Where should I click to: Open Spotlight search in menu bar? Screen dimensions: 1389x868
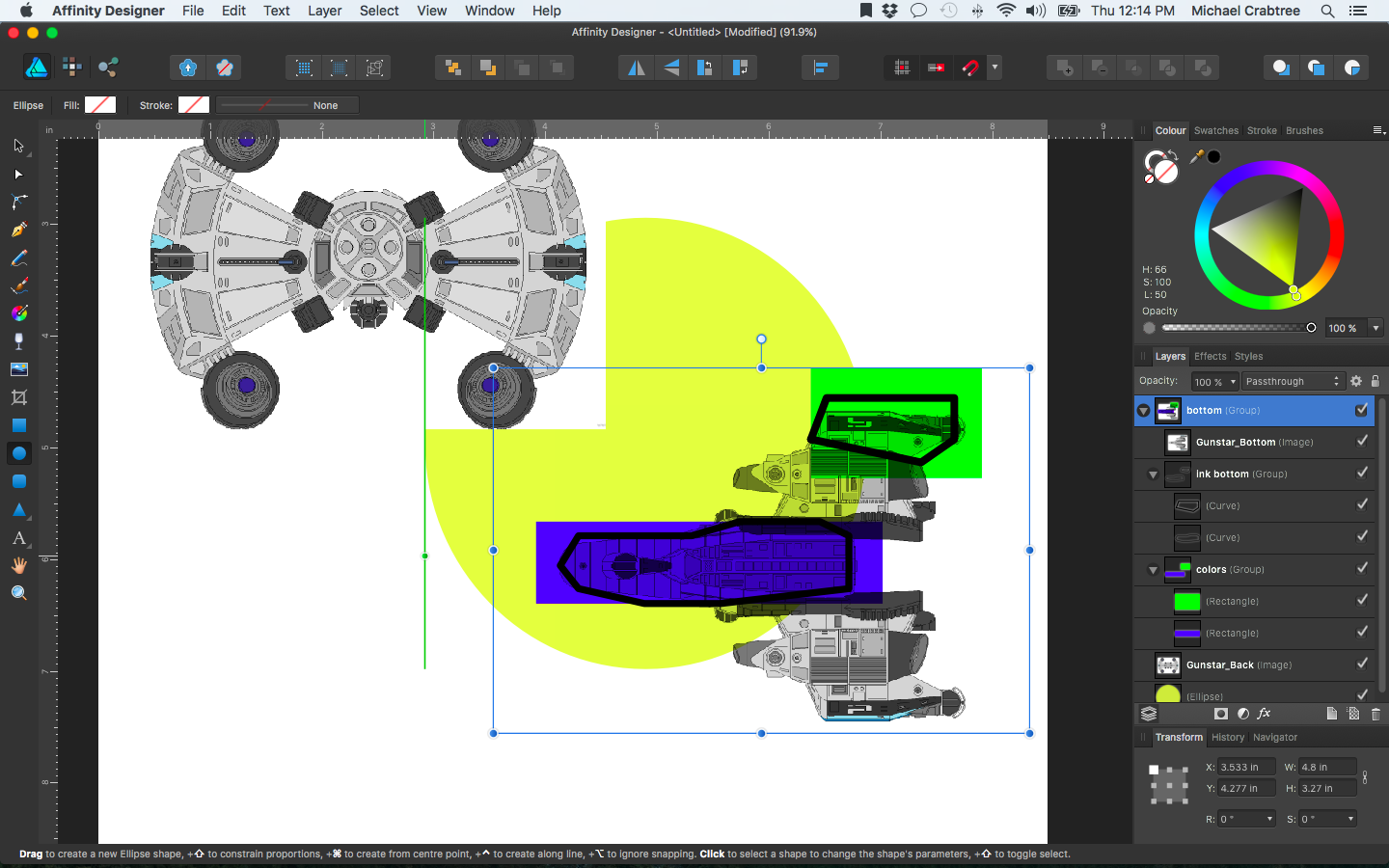tap(1327, 11)
